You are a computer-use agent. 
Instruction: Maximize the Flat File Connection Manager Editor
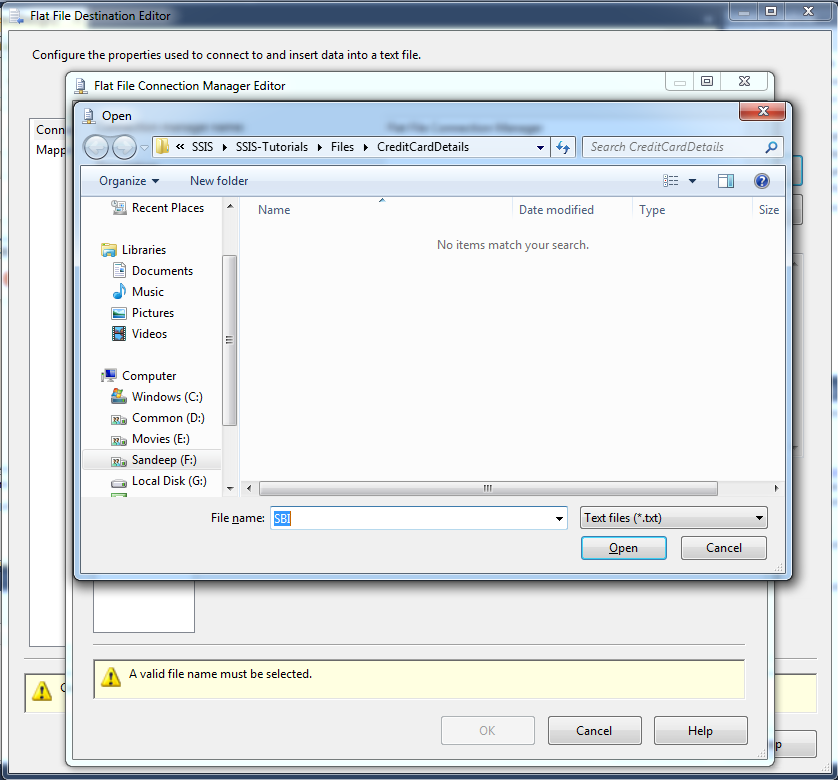coord(707,81)
